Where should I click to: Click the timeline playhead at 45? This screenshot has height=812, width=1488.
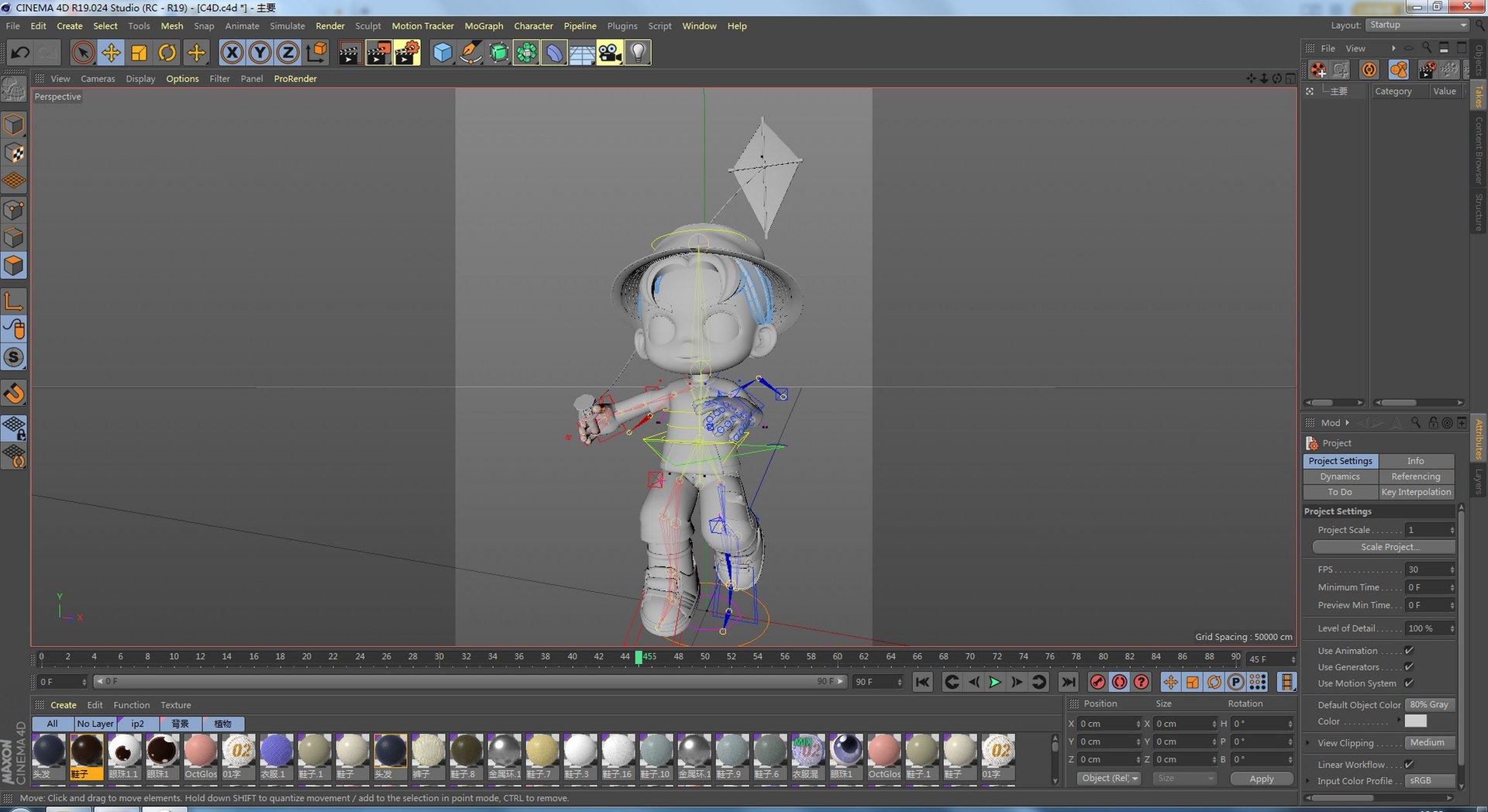tap(639, 656)
